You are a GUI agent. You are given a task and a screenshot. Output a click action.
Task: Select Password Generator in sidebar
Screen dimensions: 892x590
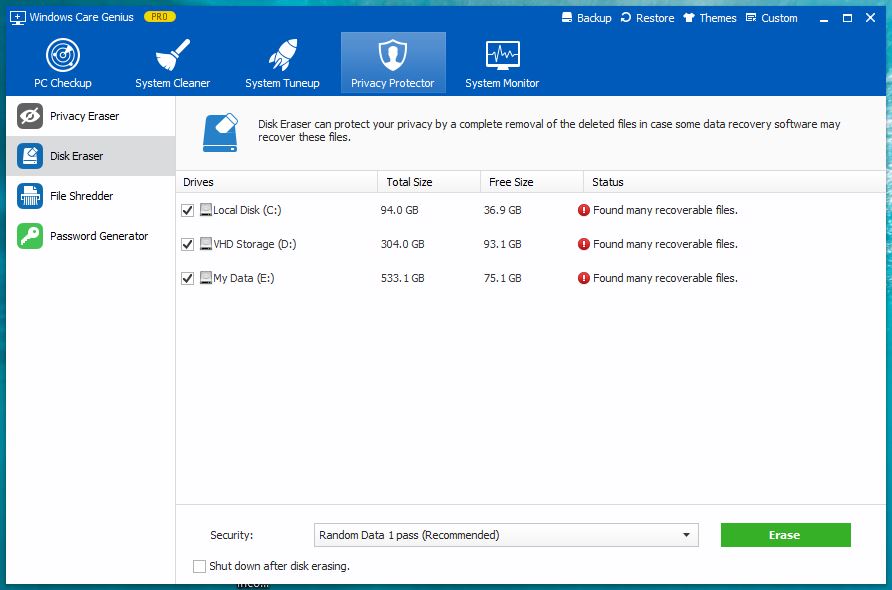(x=90, y=236)
